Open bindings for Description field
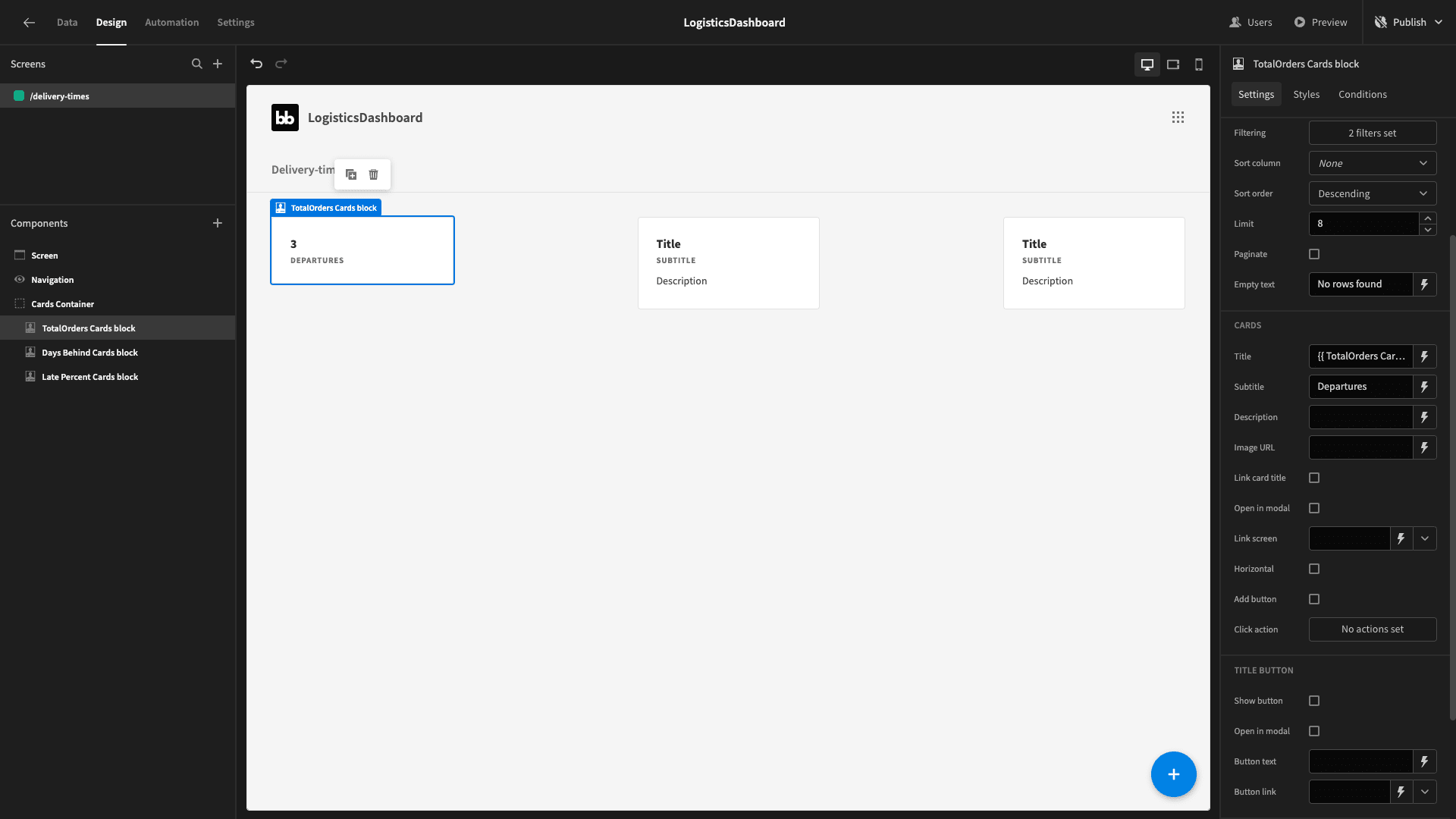The width and height of the screenshot is (1456, 819). [1425, 417]
